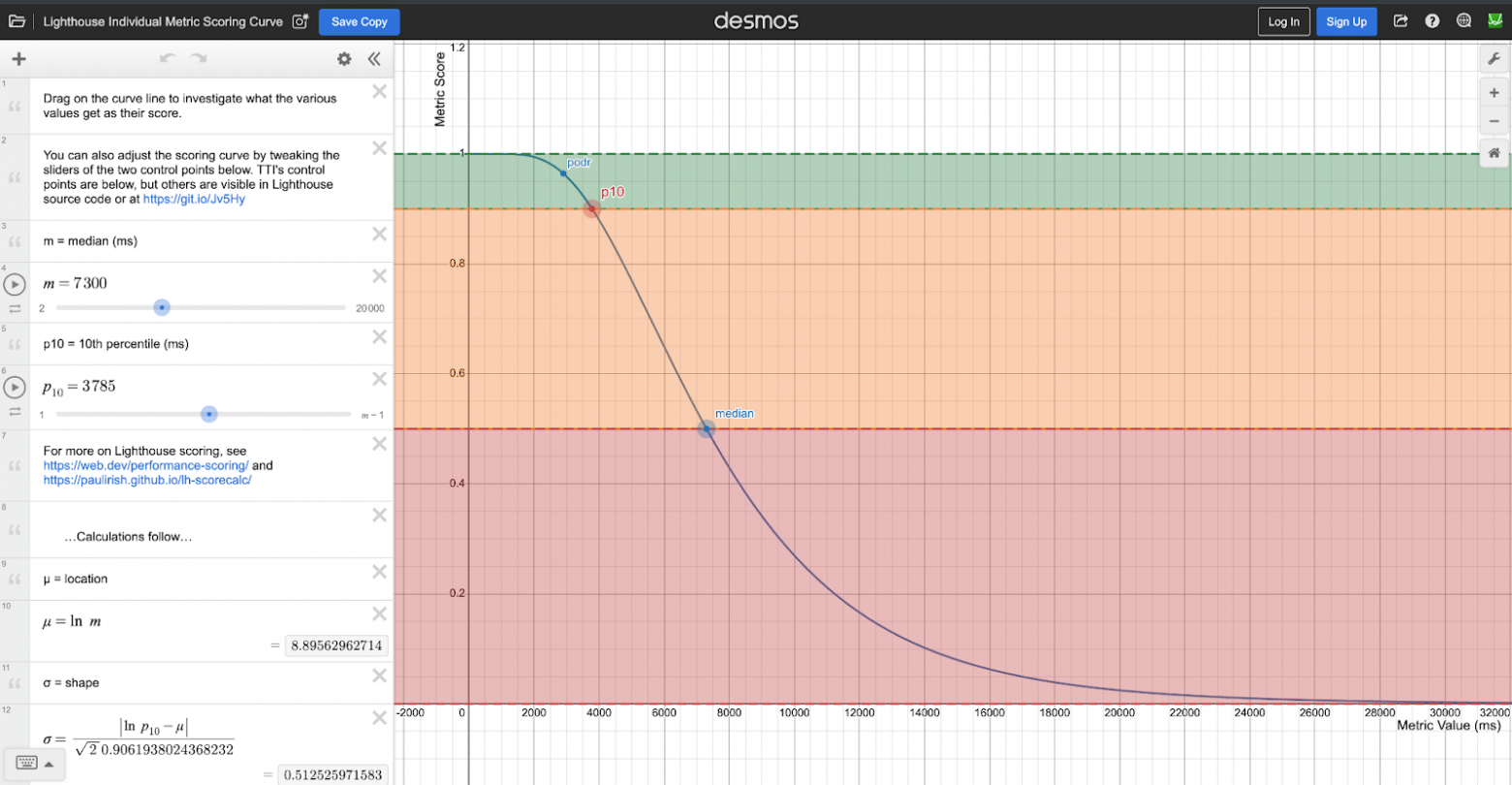
Task: Open the https://git.io/Jv5Hy link
Action: point(194,199)
